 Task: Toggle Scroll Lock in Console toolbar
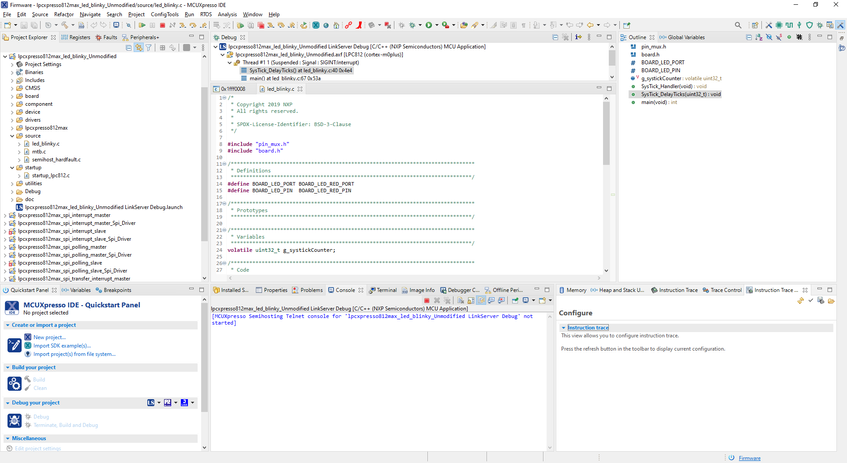click(x=471, y=300)
